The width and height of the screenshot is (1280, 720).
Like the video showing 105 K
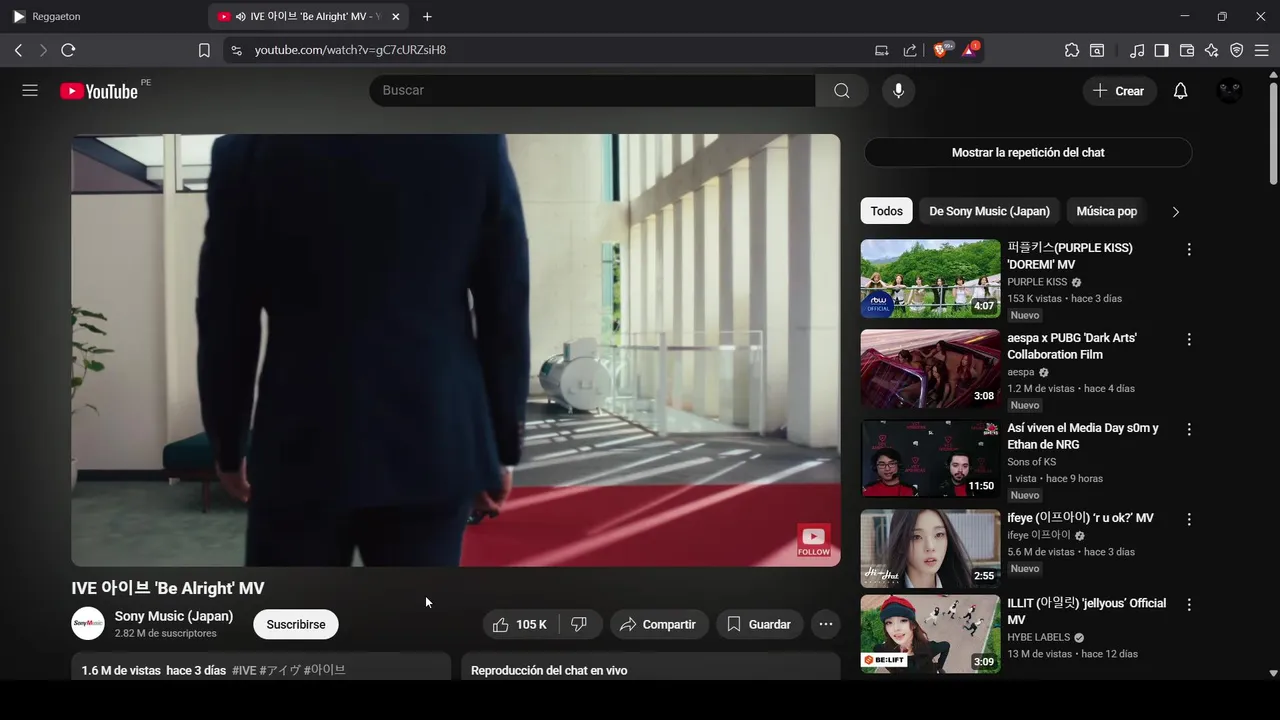coord(520,624)
